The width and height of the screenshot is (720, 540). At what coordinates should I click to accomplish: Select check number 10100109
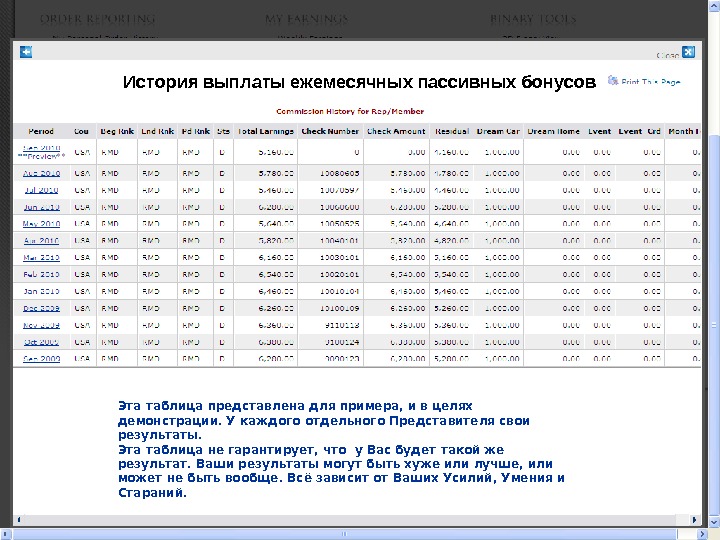tap(340, 308)
